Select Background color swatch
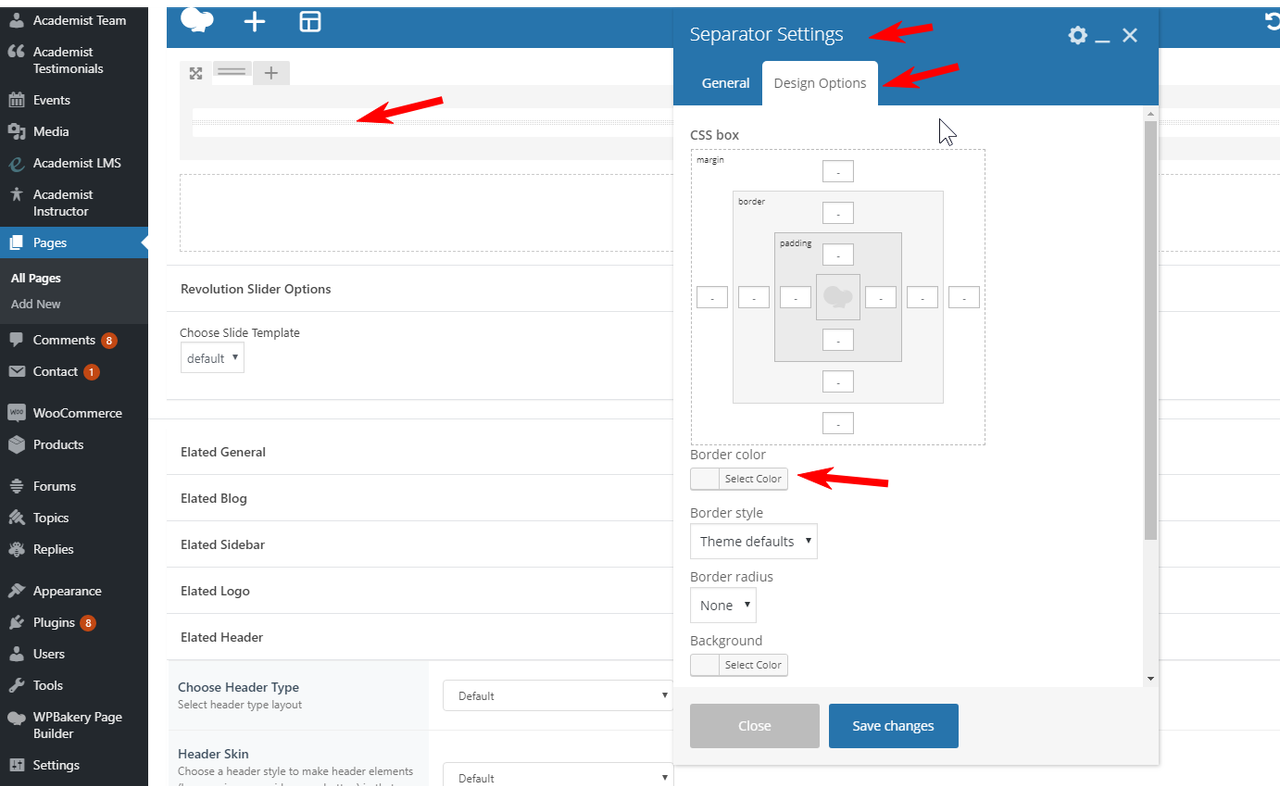Image resolution: width=1280 pixels, height=786 pixels. (705, 665)
